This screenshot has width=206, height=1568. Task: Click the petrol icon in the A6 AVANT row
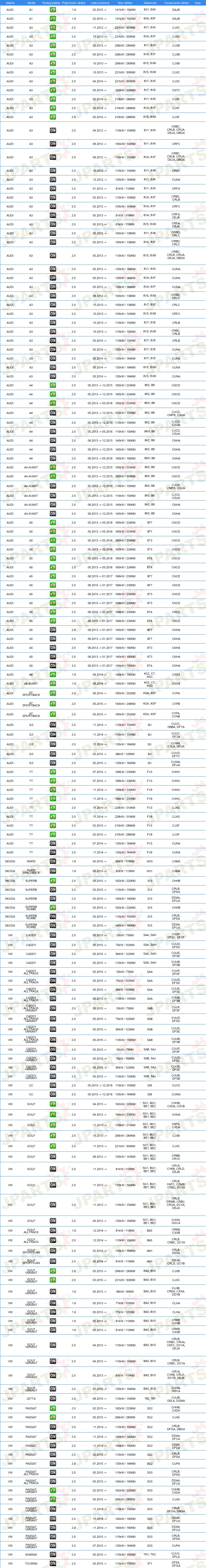point(53,684)
